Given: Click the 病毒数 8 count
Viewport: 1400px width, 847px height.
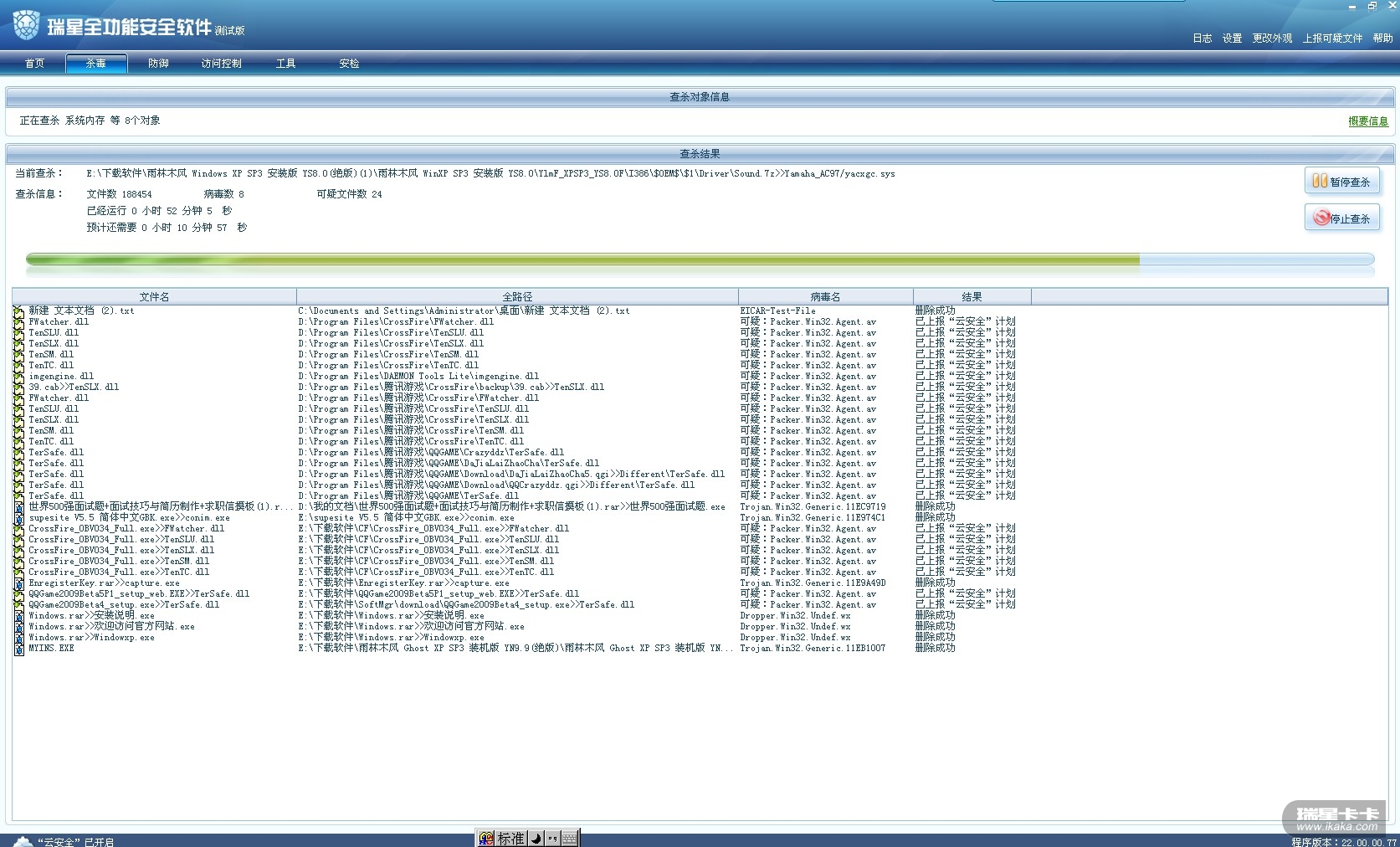Looking at the screenshot, I should click(x=223, y=194).
